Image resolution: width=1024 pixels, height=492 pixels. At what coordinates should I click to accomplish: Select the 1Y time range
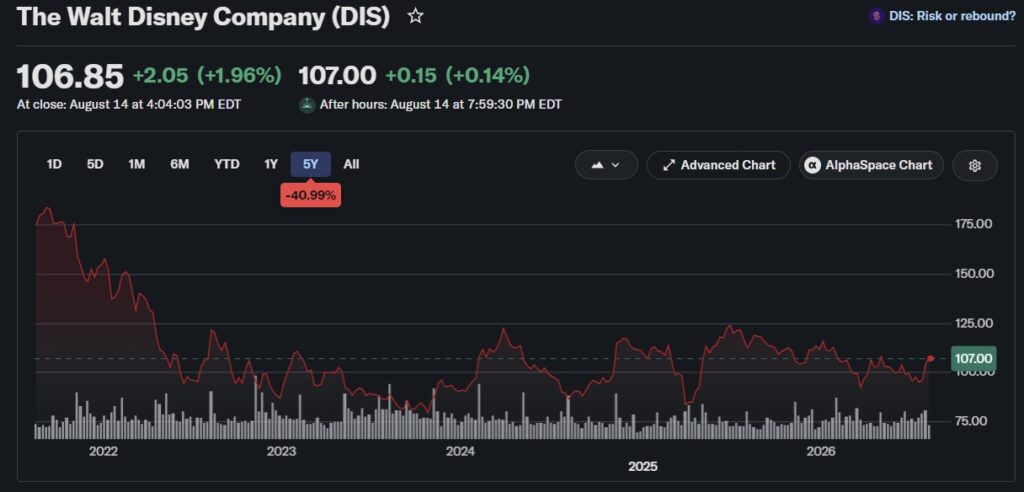pyautogui.click(x=271, y=164)
